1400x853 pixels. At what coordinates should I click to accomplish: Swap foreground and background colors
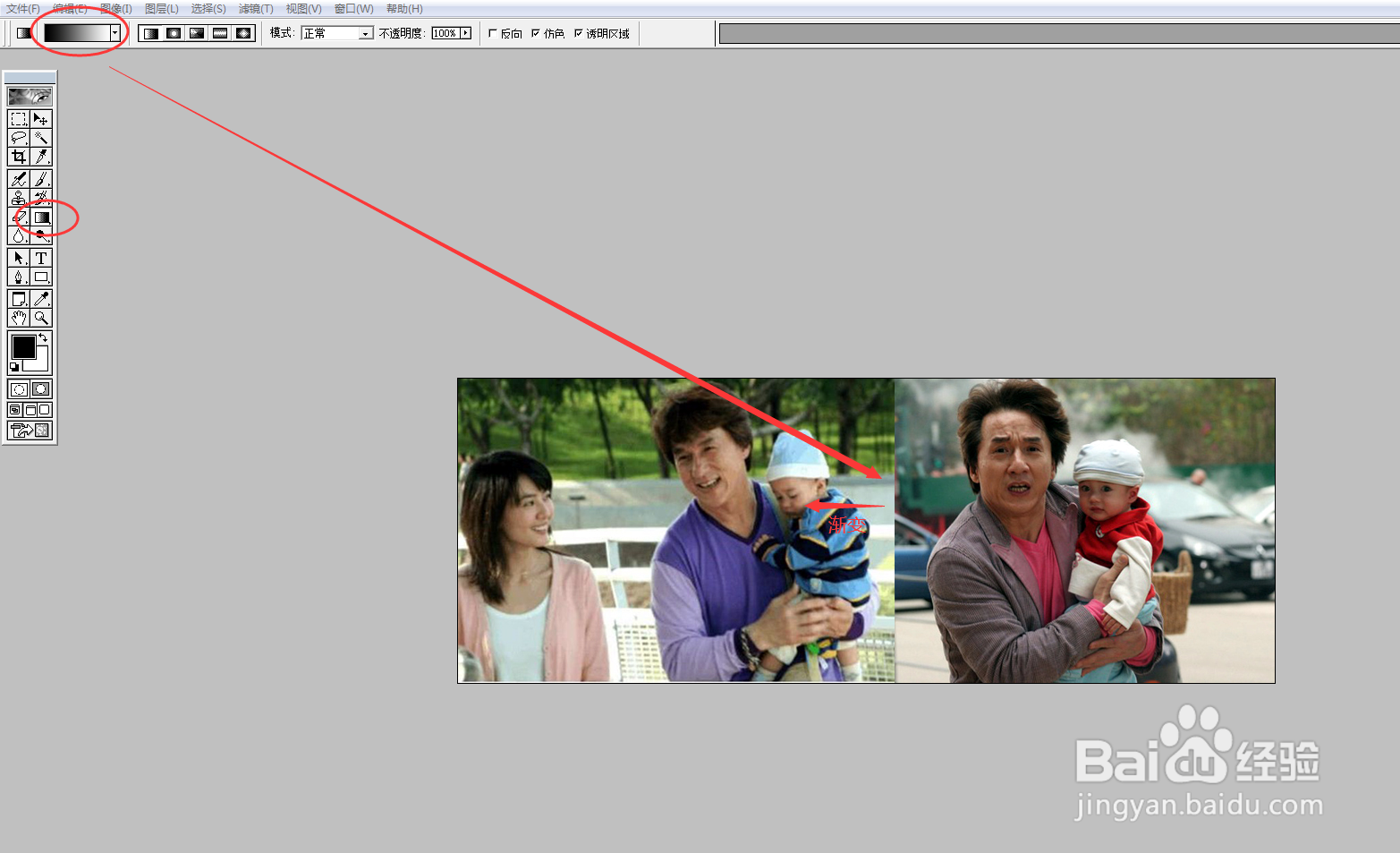click(x=43, y=337)
